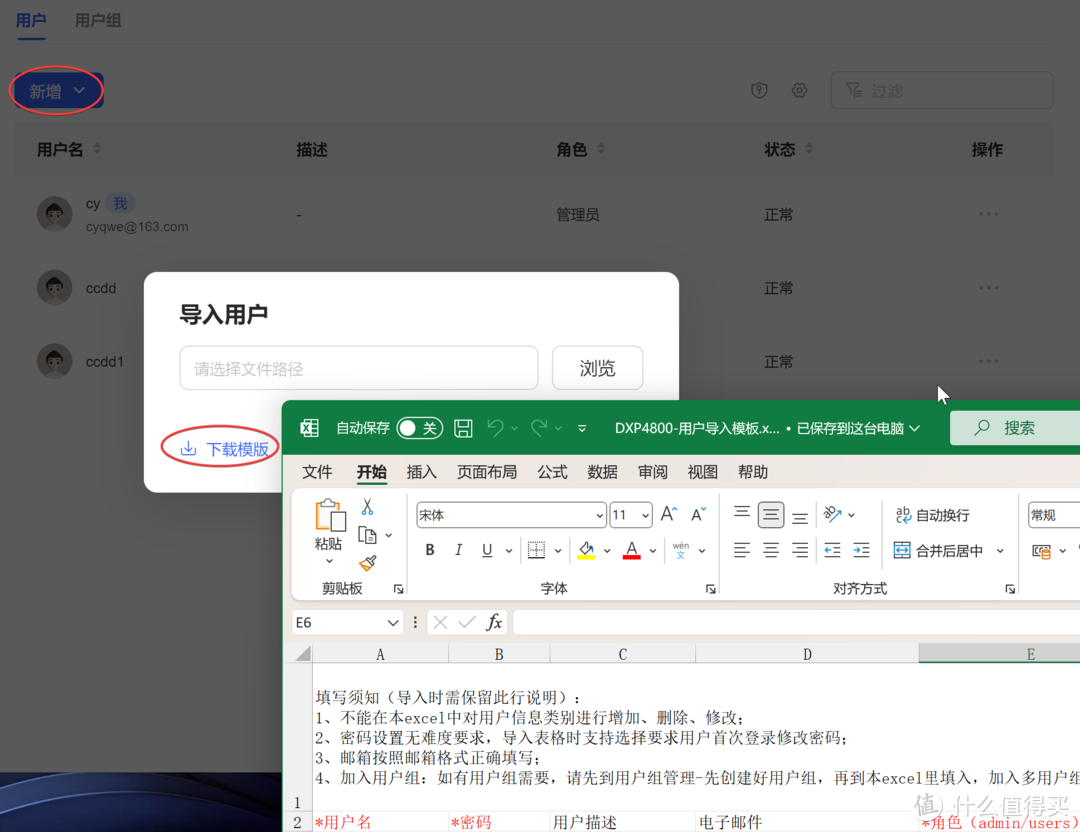Open the 新增 dropdown button
The width and height of the screenshot is (1080, 832).
point(56,90)
